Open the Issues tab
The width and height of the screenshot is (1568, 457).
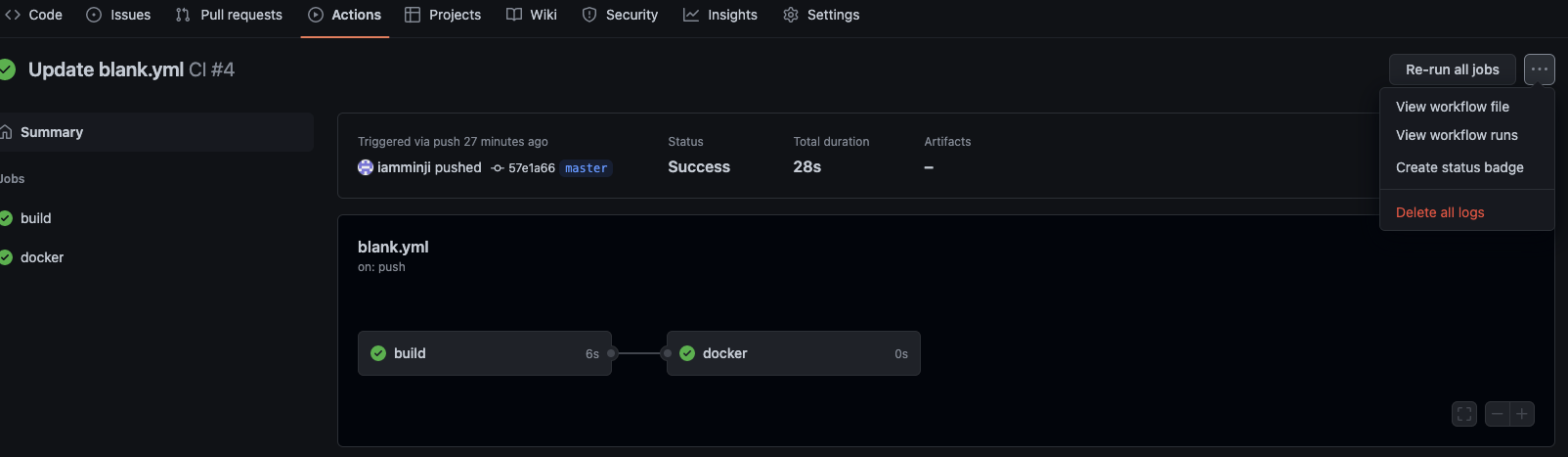tap(118, 15)
